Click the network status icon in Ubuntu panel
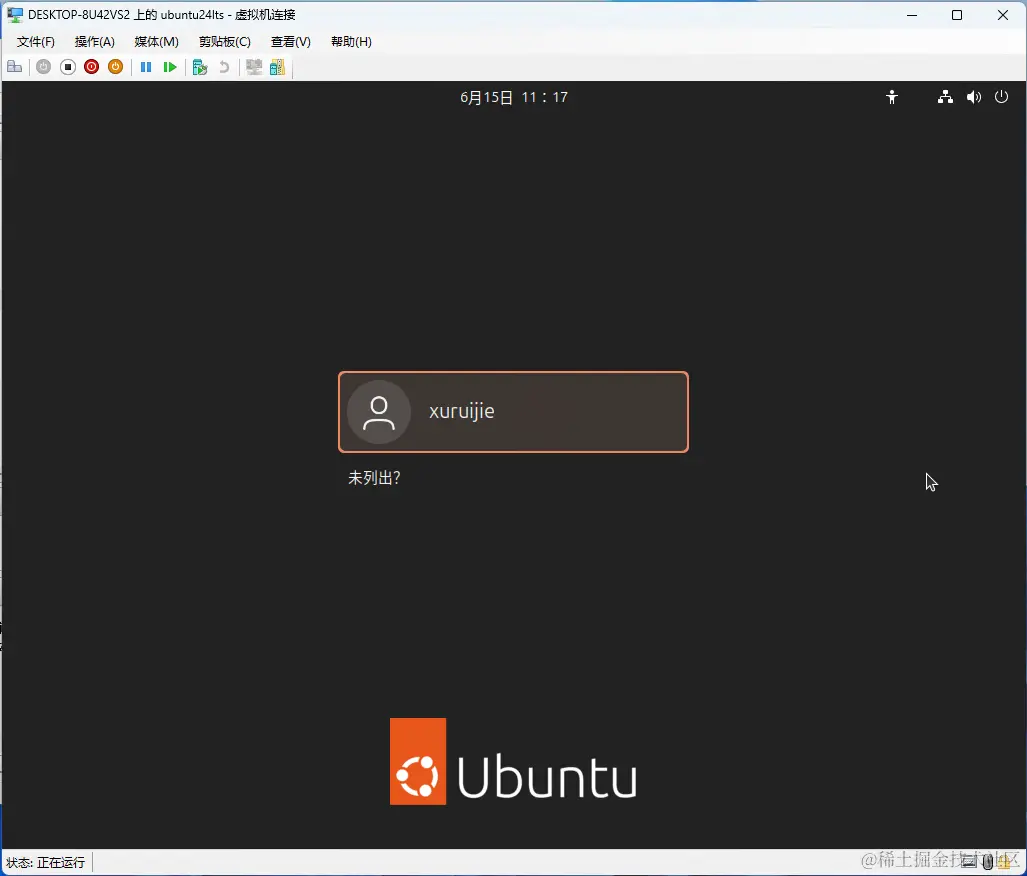The width and height of the screenshot is (1027, 876). point(945,98)
